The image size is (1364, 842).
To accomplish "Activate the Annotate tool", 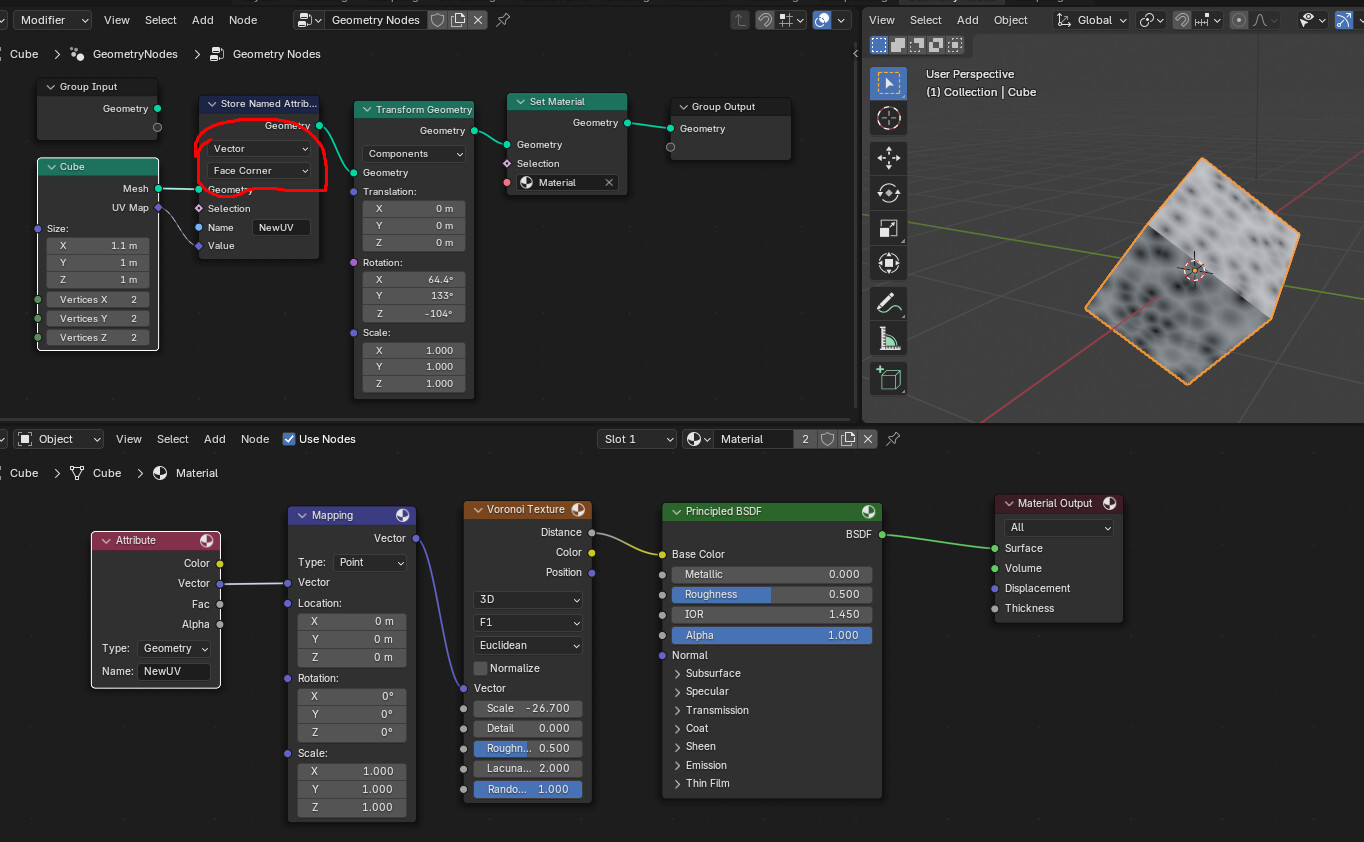I will pyautogui.click(x=888, y=302).
